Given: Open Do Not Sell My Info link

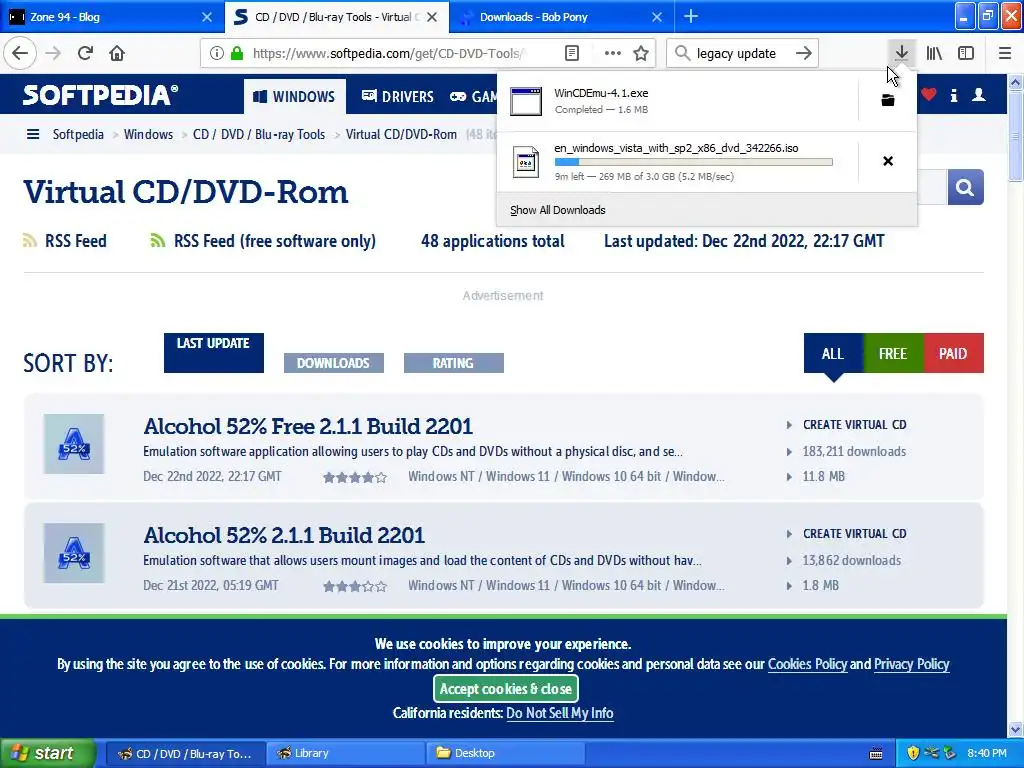Looking at the screenshot, I should [560, 713].
